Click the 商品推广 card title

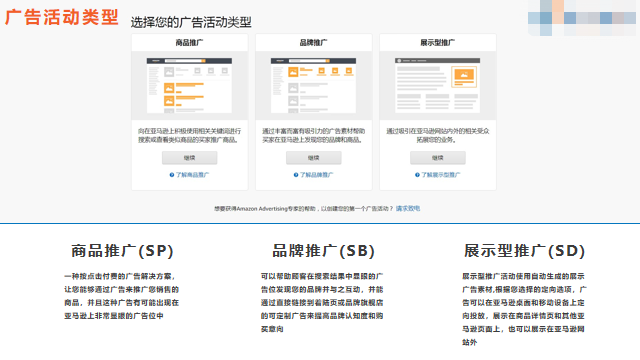tap(189, 42)
